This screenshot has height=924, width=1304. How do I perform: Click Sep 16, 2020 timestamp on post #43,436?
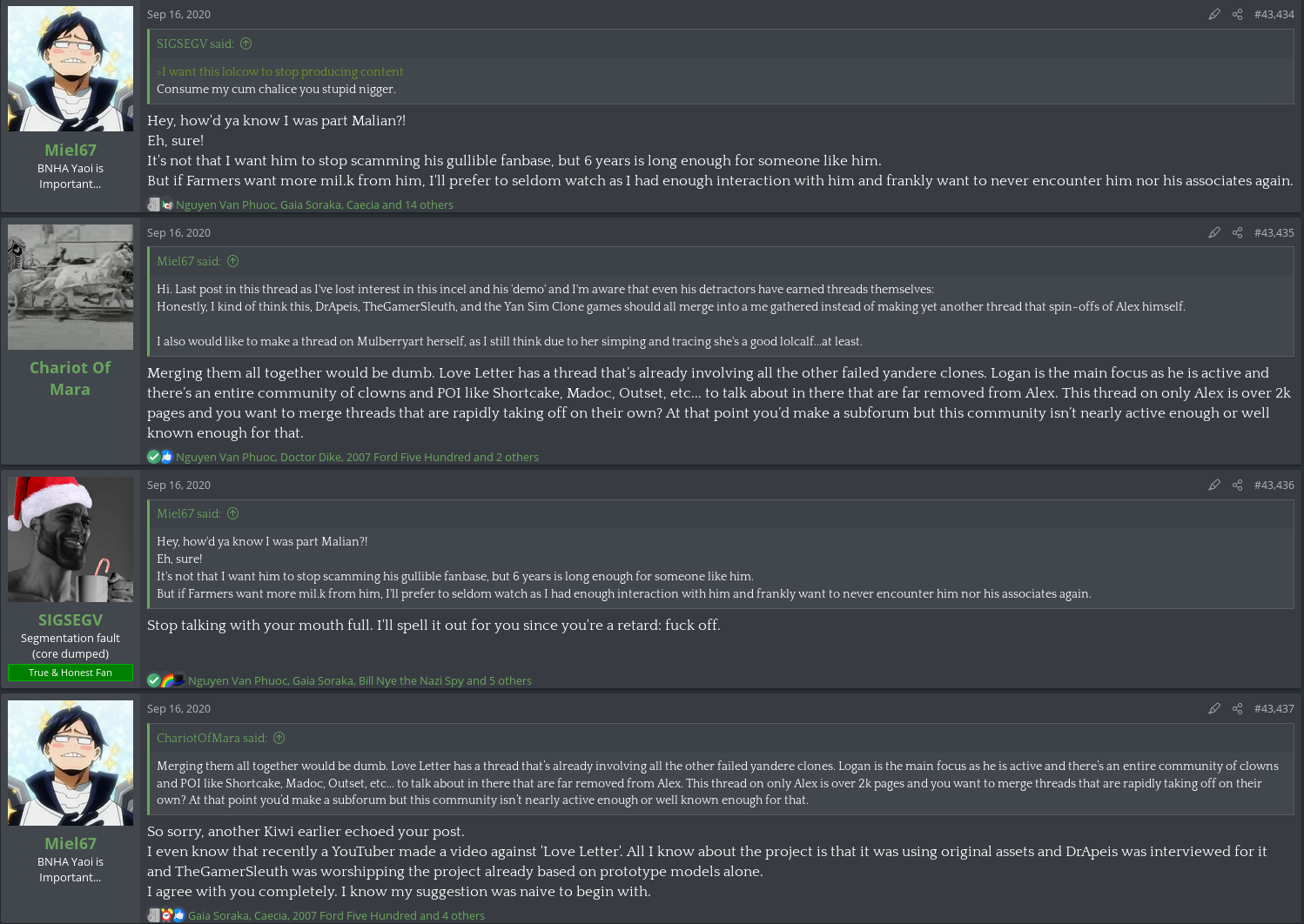point(178,485)
